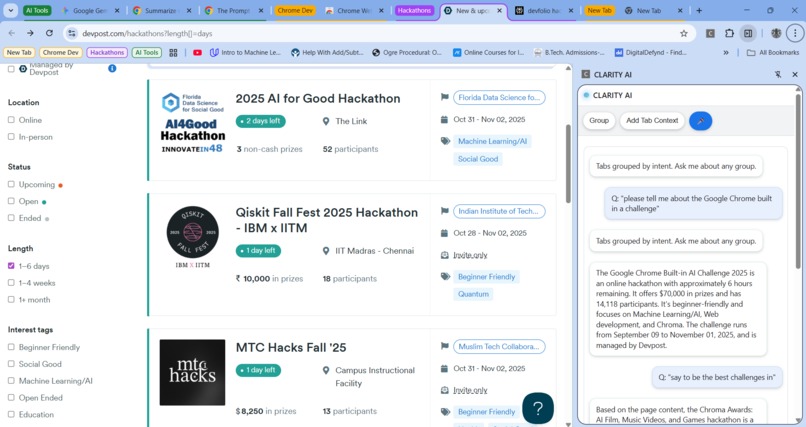Check the Upcoming status checkbox
Screen dimensions: 806x427
coord(11,184)
